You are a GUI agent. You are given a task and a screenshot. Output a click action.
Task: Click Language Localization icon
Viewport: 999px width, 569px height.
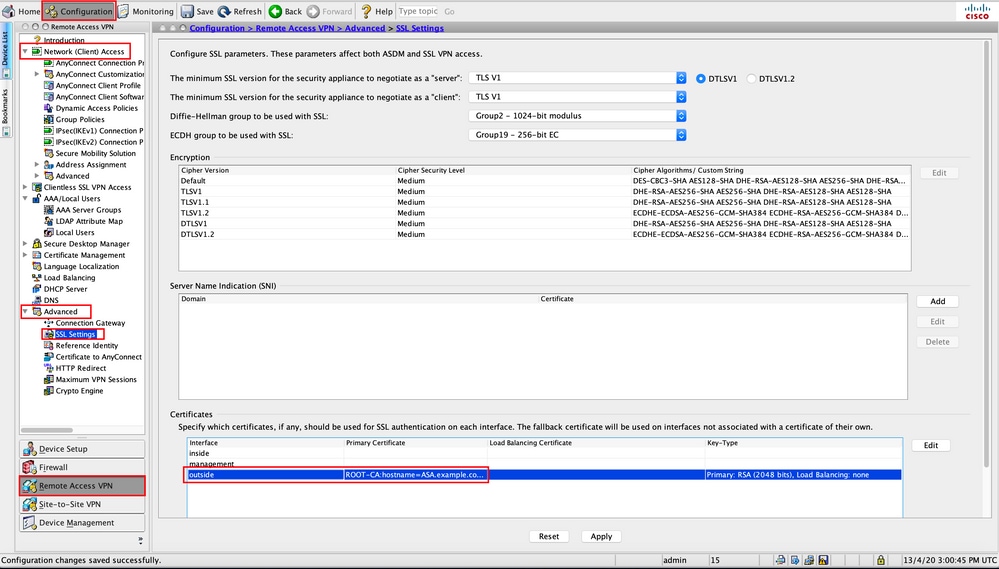(x=37, y=266)
